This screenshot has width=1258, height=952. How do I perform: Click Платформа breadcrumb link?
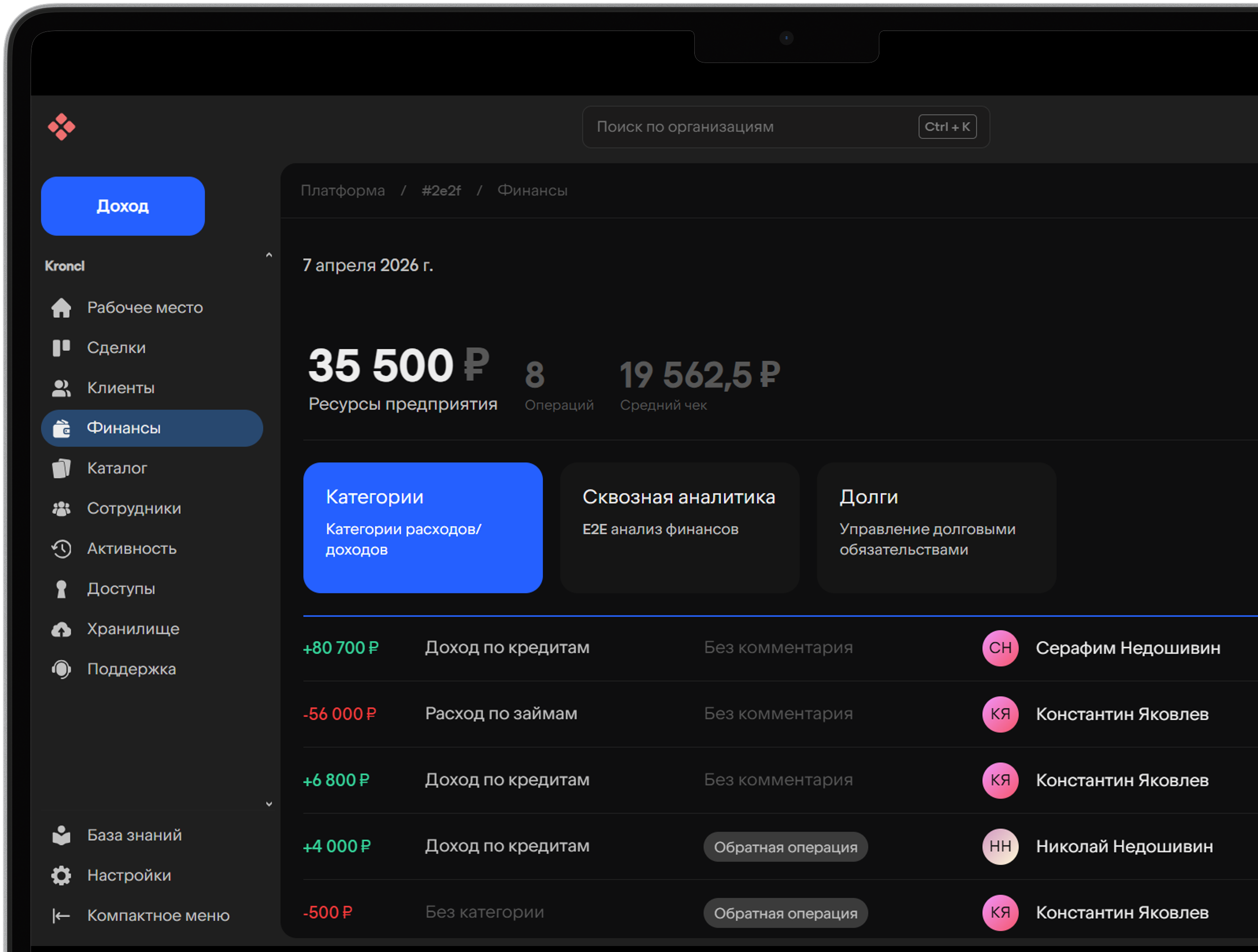coord(342,190)
